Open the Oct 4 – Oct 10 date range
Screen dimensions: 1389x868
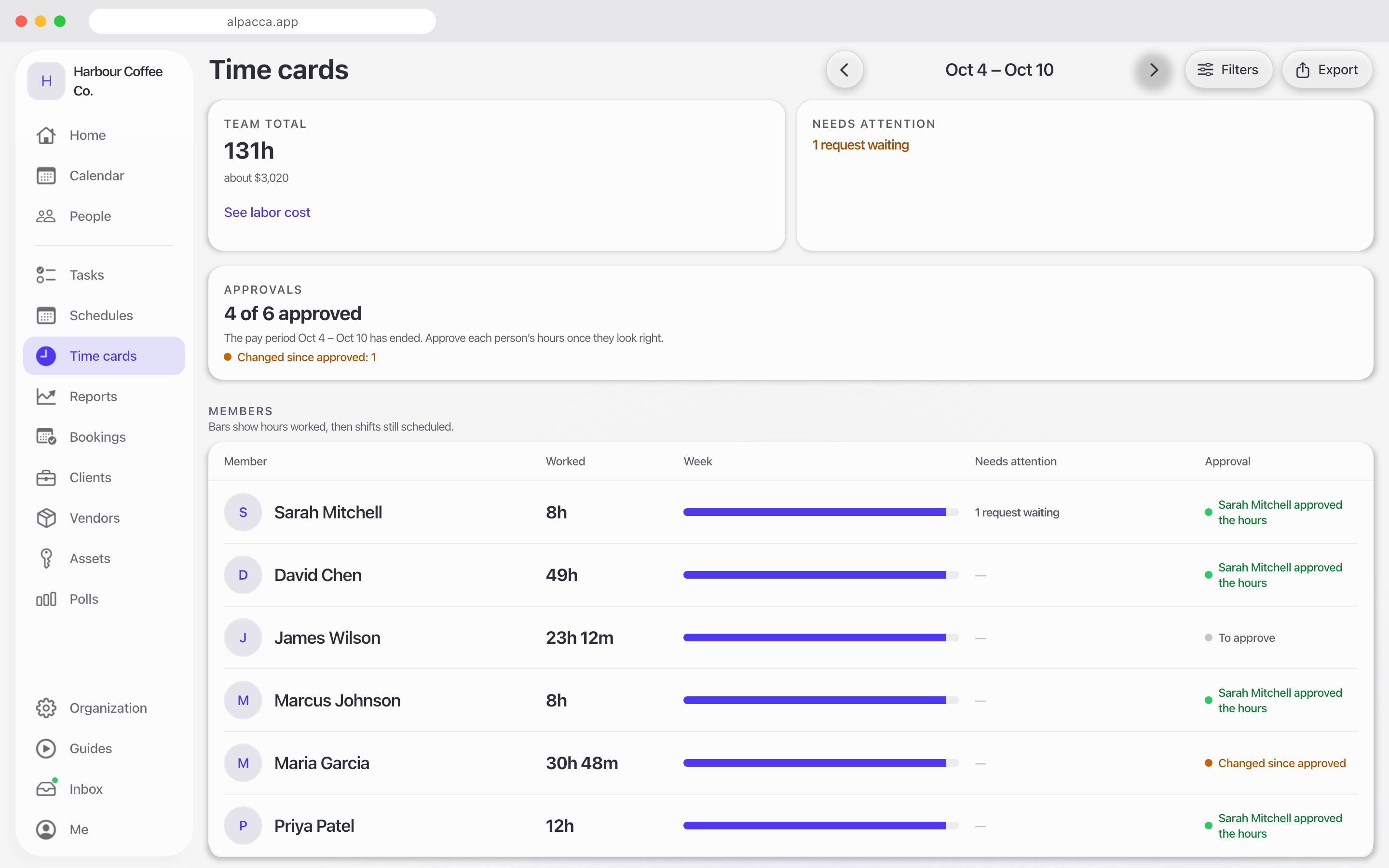point(999,70)
